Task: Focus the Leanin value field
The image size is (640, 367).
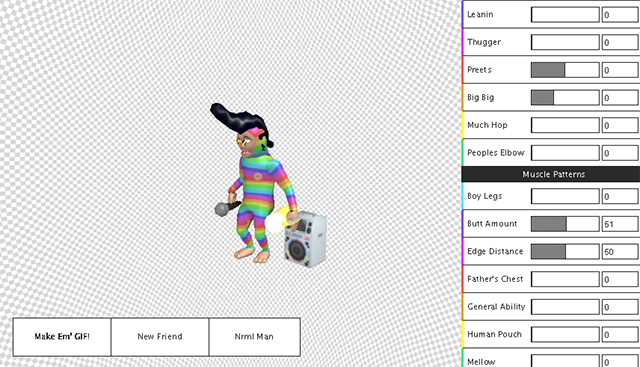Action: coord(620,15)
